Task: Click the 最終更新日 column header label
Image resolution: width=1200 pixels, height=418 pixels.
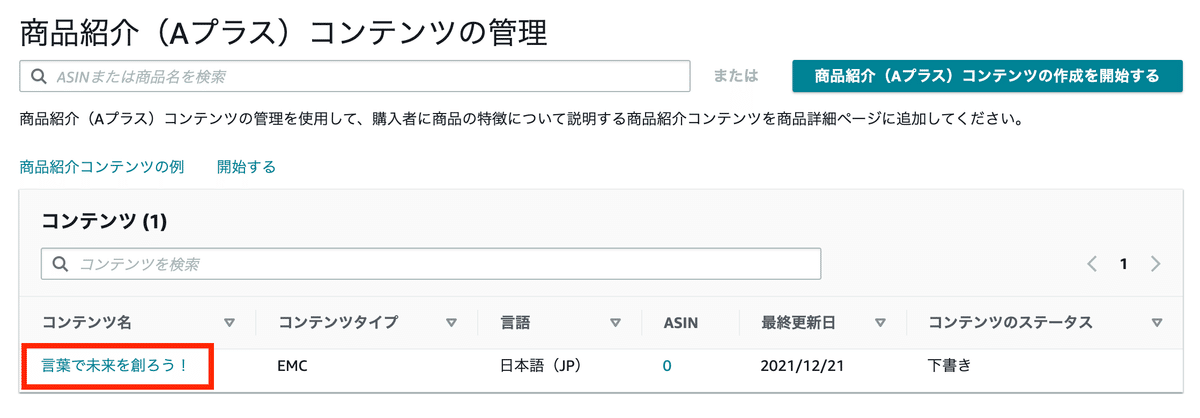Action: click(798, 322)
